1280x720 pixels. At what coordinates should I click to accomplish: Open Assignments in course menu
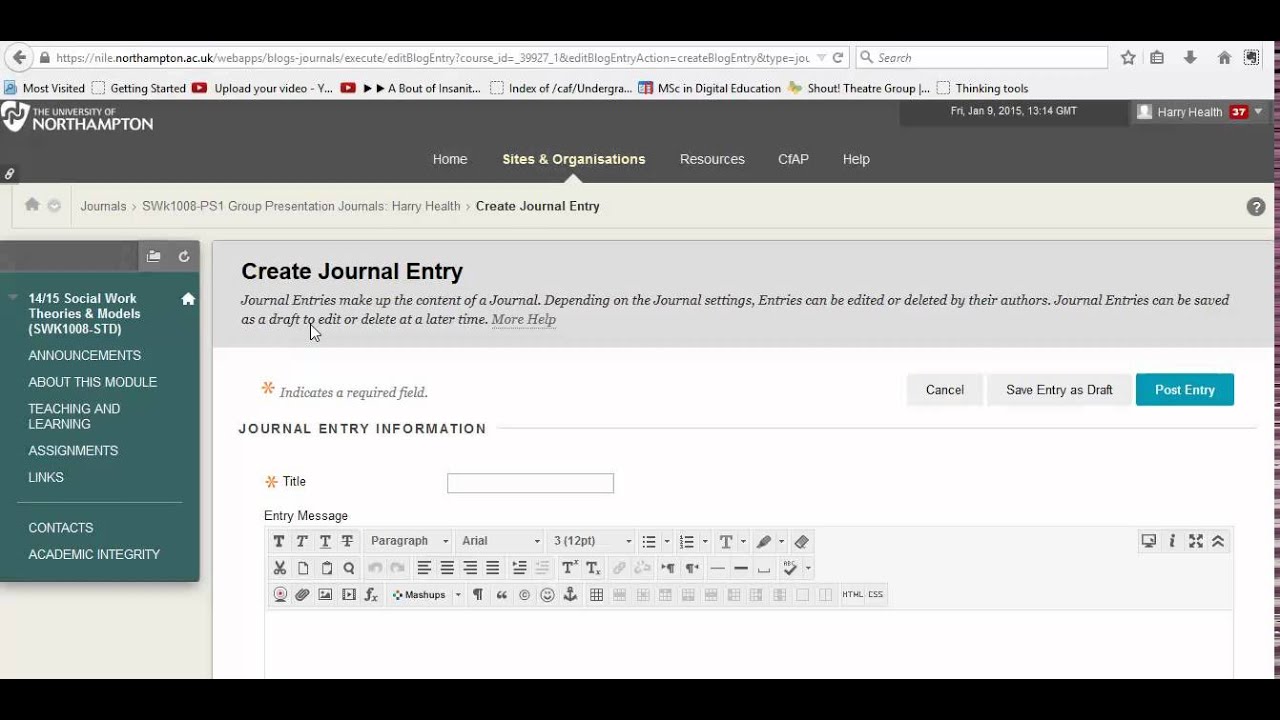73,451
